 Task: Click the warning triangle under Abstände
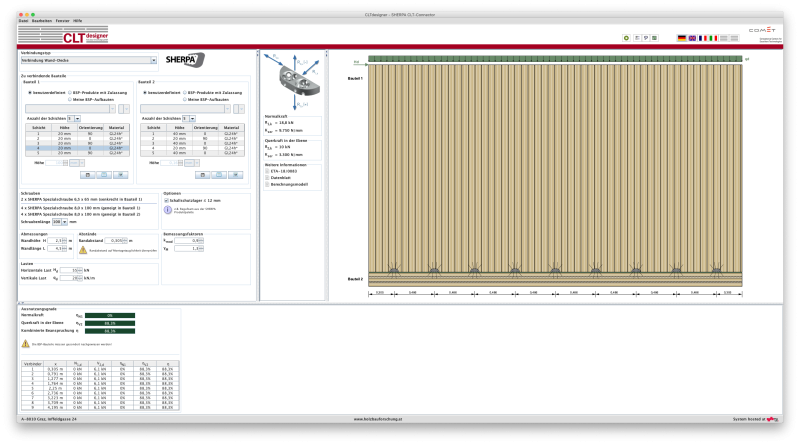83,249
